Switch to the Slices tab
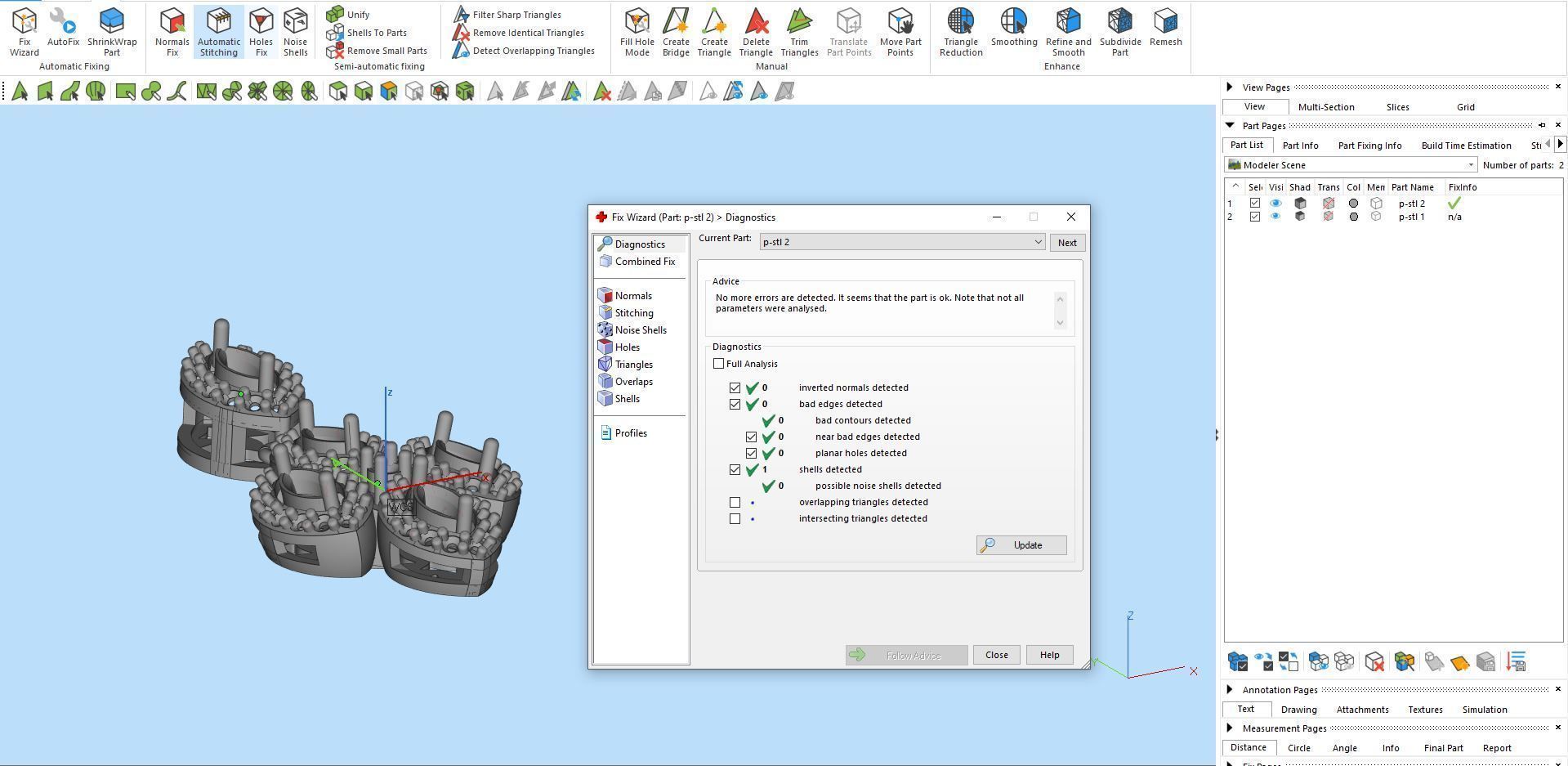This screenshot has width=1568, height=766. (1397, 107)
